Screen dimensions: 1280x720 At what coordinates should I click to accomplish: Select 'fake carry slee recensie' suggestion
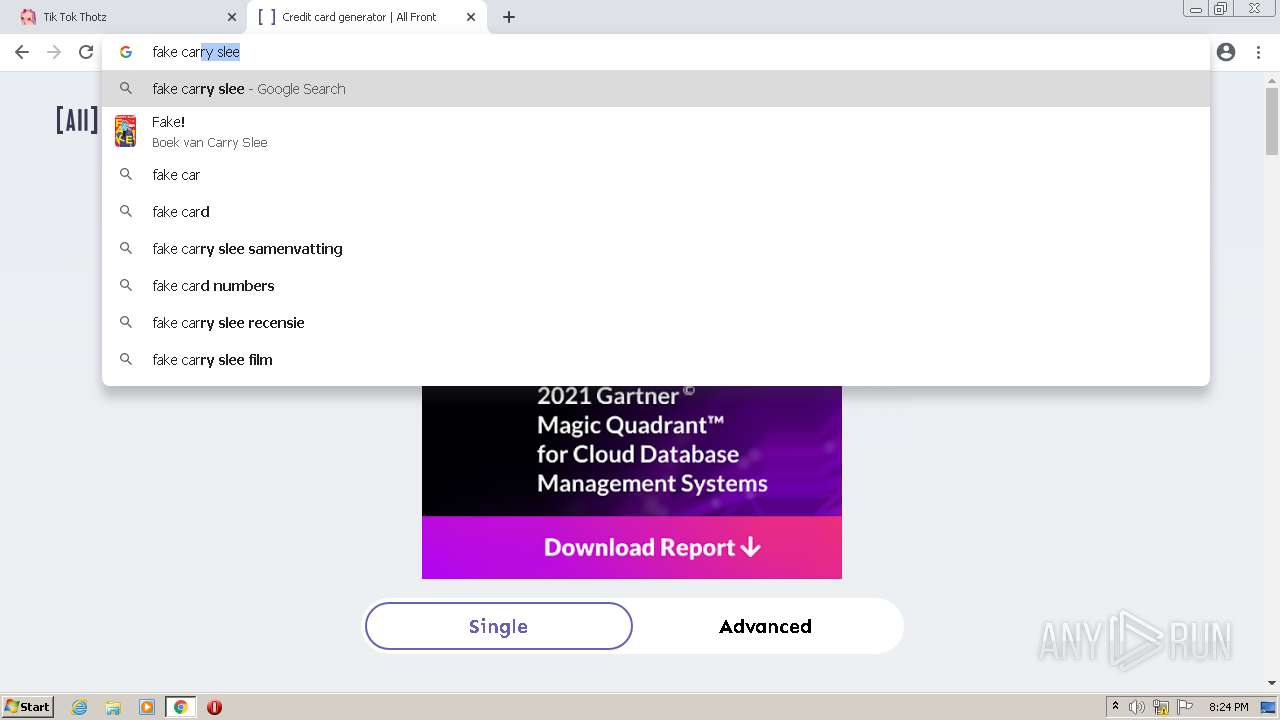(656, 323)
